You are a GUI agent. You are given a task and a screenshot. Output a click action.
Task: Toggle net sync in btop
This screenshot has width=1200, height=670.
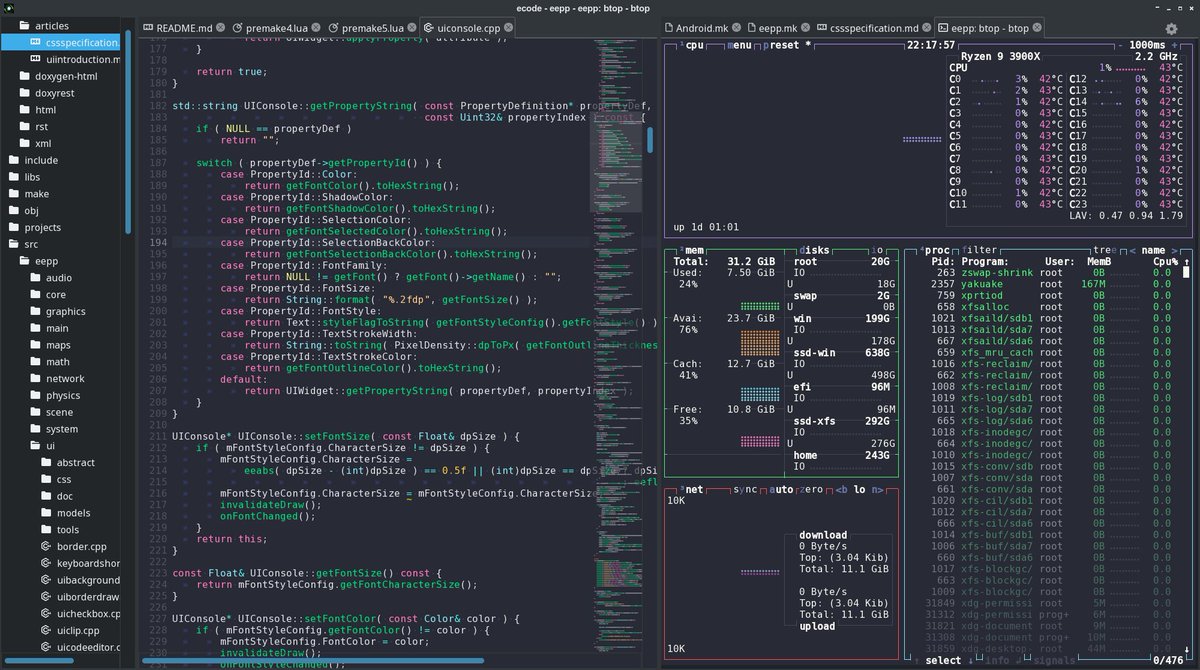(x=745, y=489)
